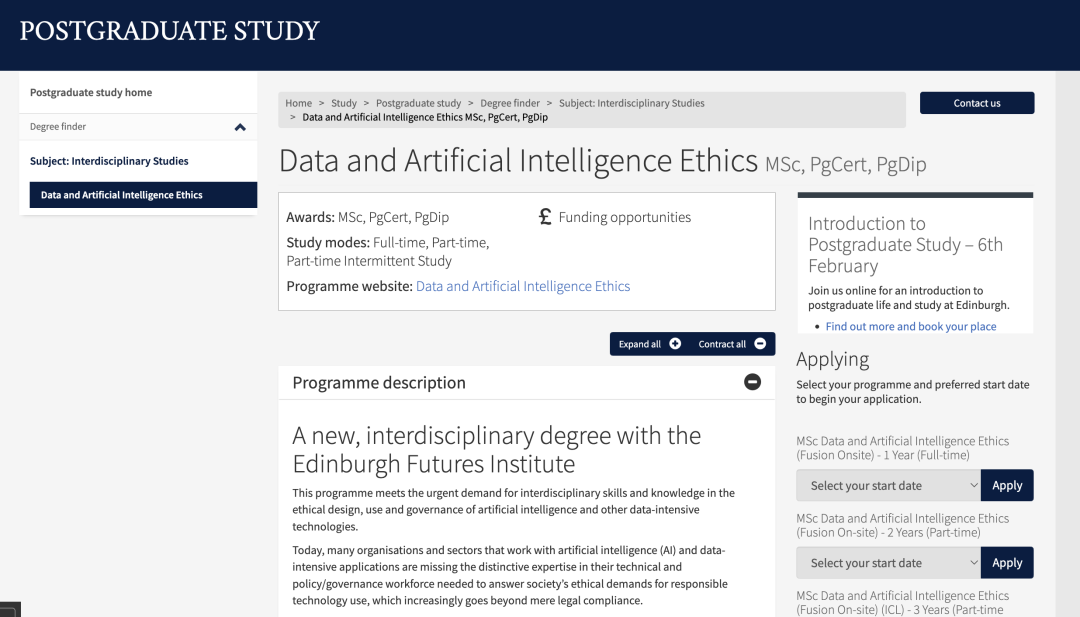Apply for the 1 Year Full-time programme
1080x617 pixels.
tap(1007, 485)
